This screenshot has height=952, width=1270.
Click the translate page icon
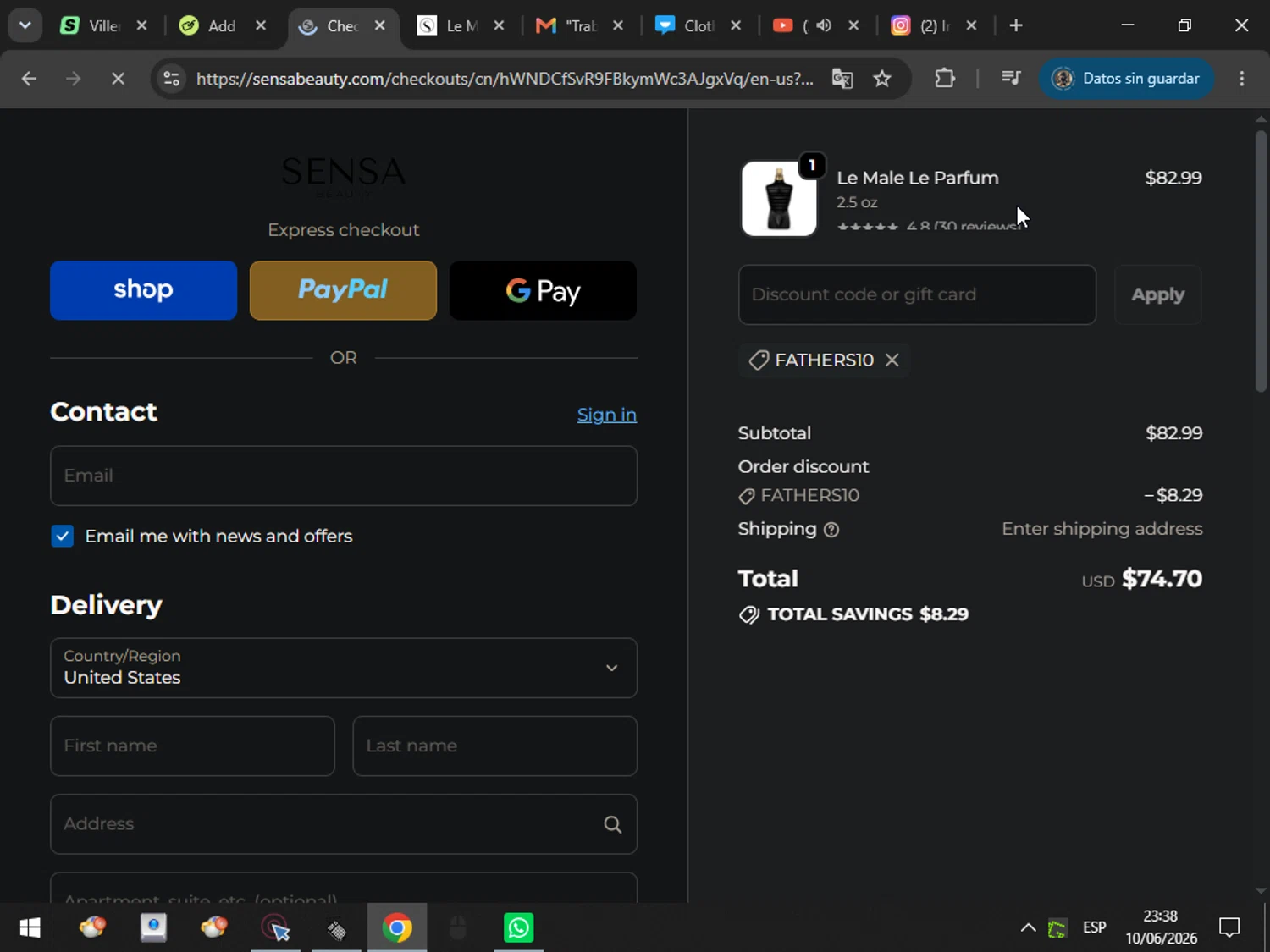click(842, 79)
